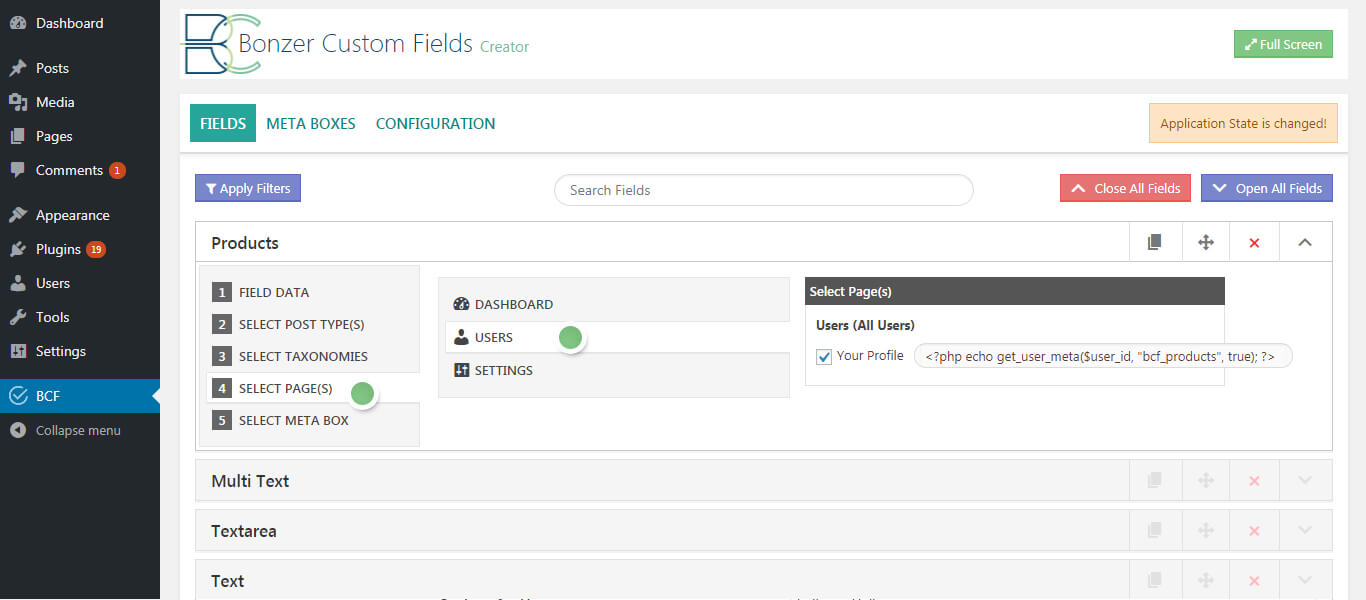Click Close All Fields button

coord(1125,188)
